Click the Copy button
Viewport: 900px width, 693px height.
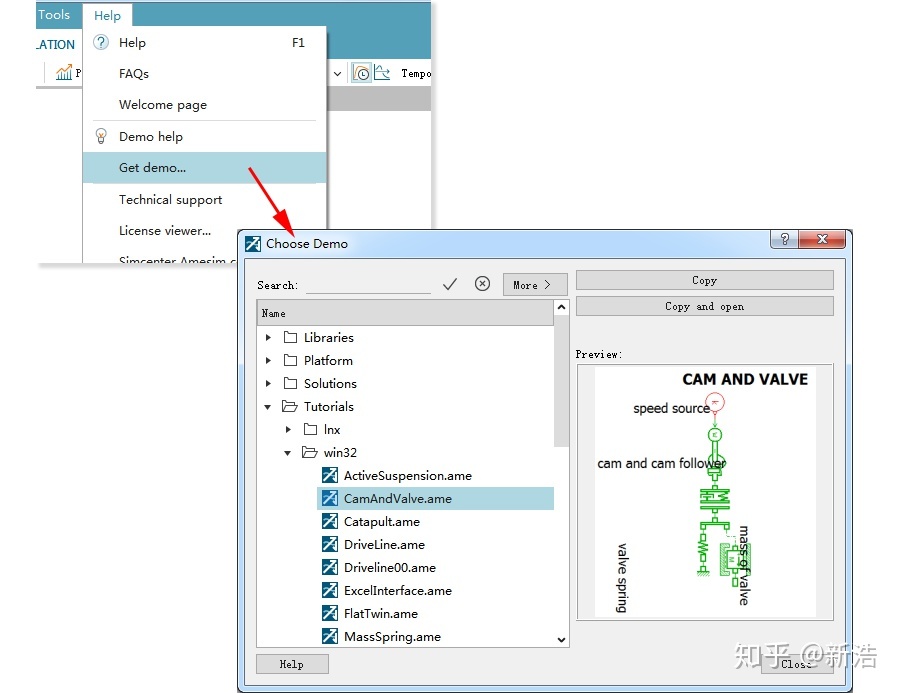click(x=704, y=280)
